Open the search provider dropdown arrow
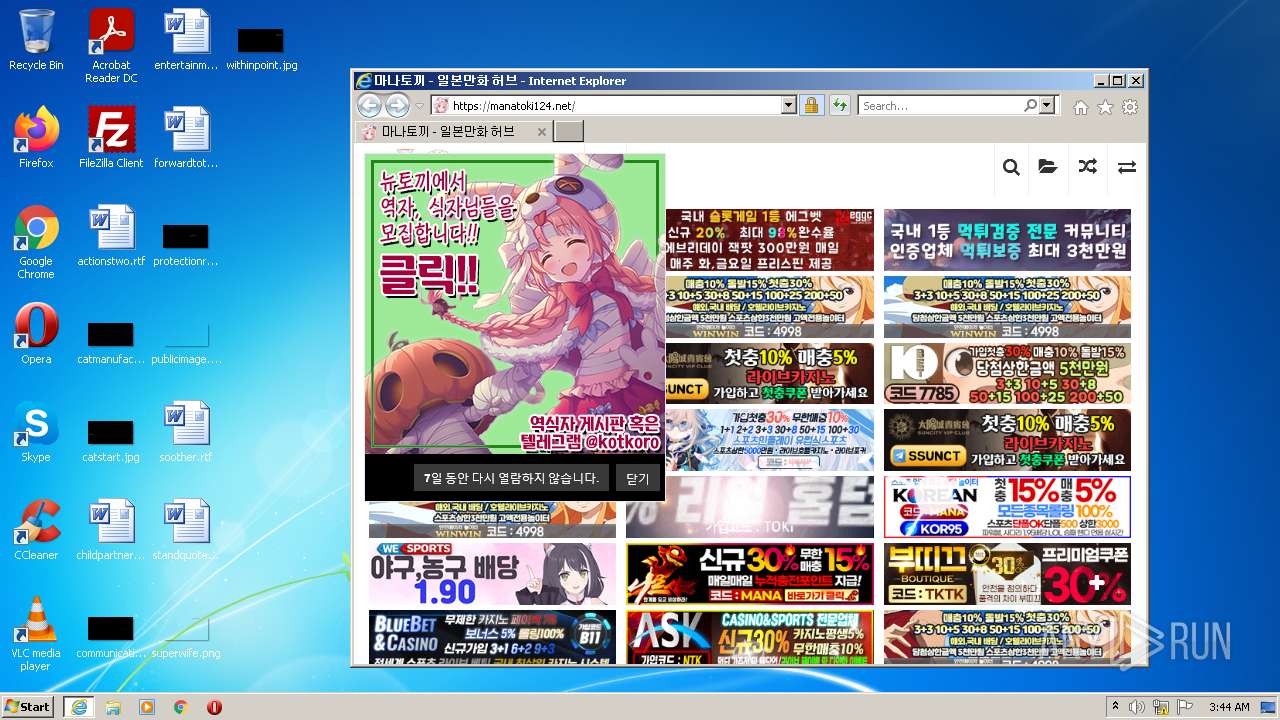 [1047, 105]
